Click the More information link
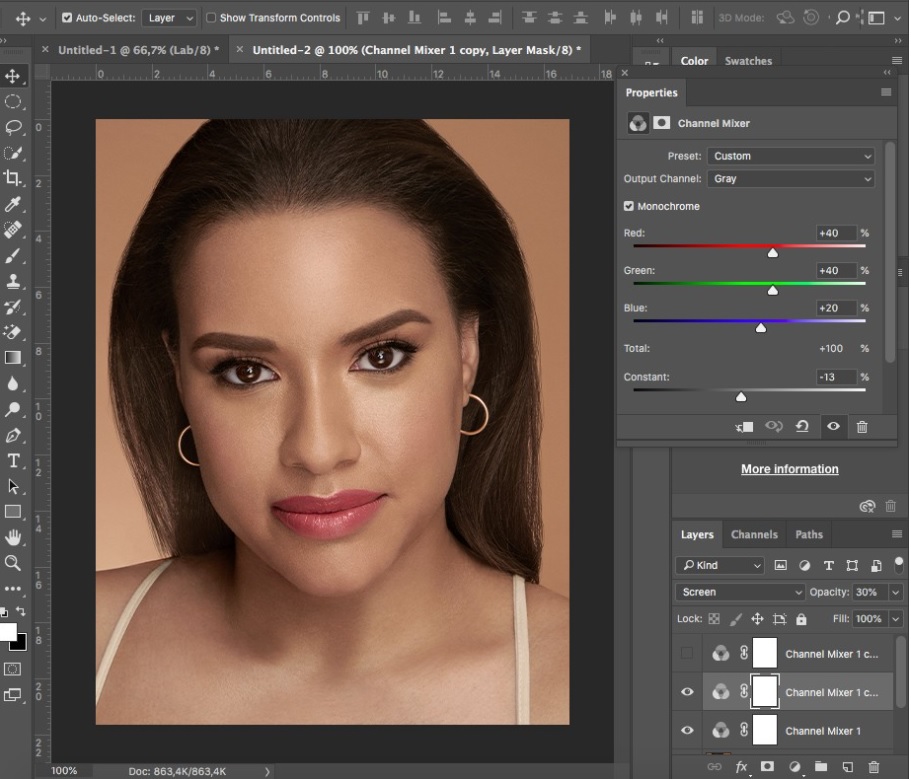Screen dimensions: 911x779 point(789,469)
